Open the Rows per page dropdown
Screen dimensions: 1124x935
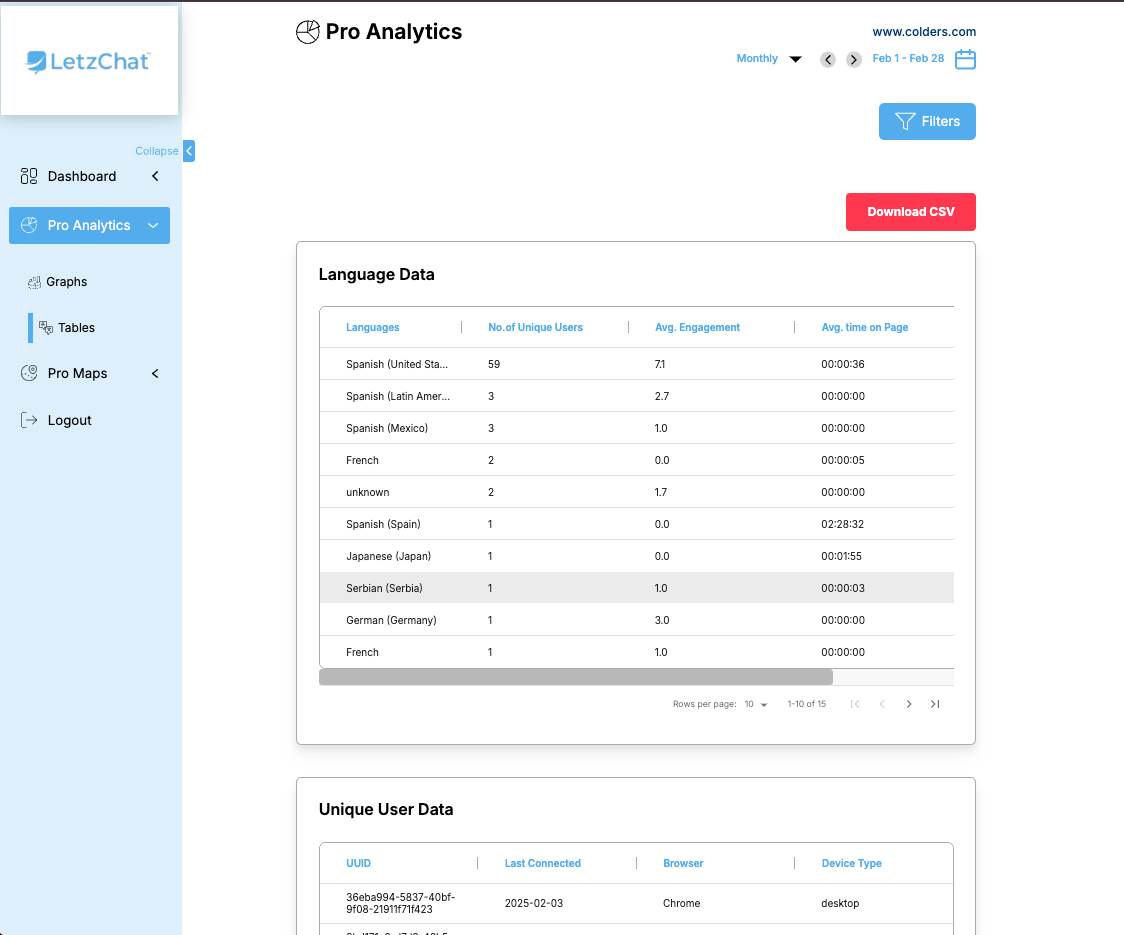point(756,704)
